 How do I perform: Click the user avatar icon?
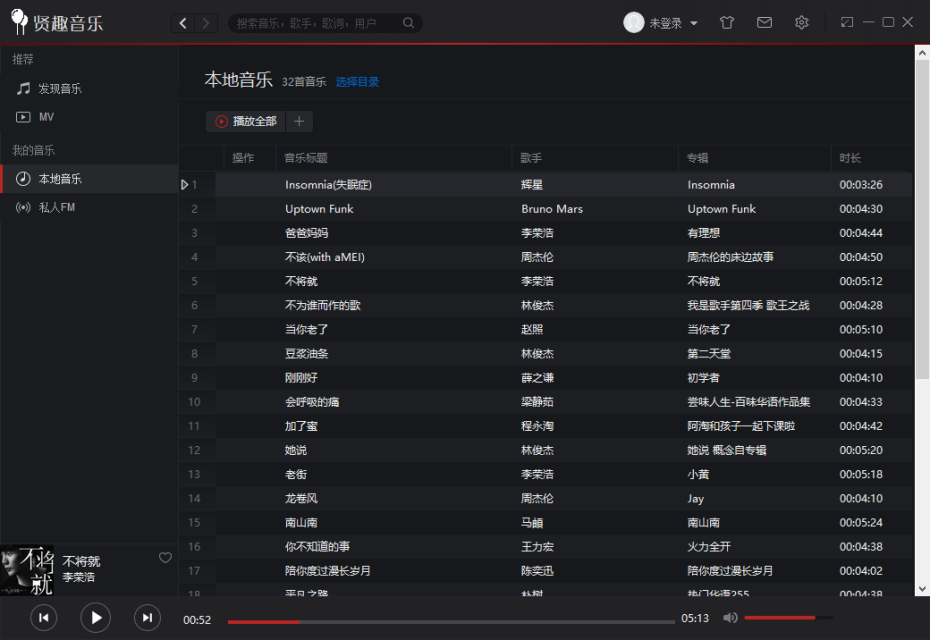pyautogui.click(x=633, y=23)
